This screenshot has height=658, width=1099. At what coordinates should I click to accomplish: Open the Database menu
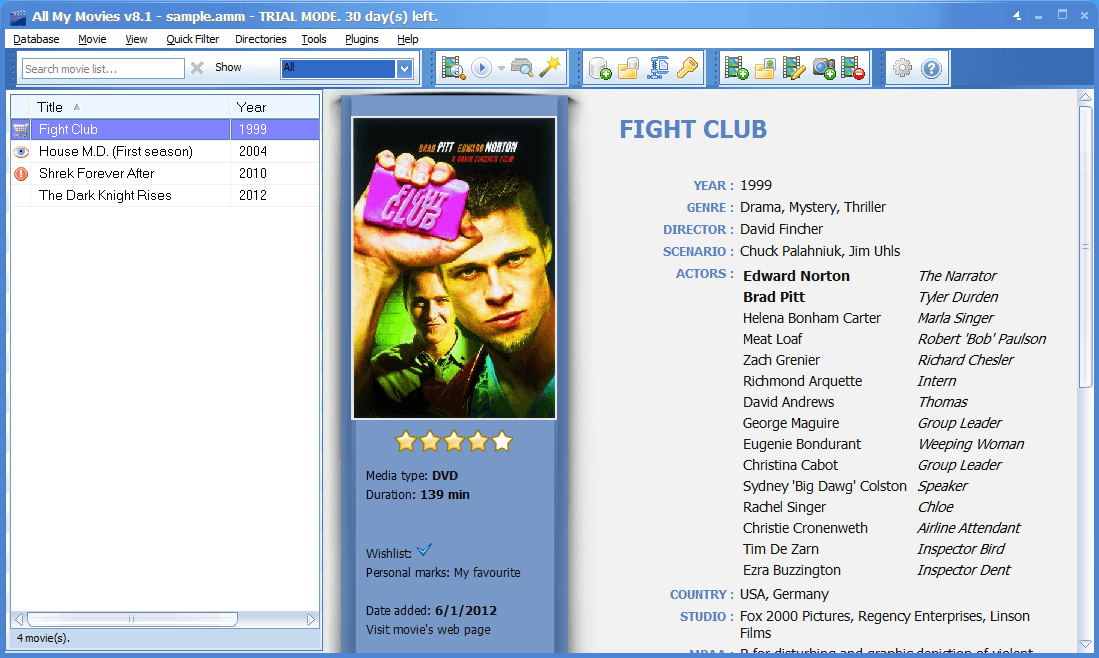(x=36, y=39)
